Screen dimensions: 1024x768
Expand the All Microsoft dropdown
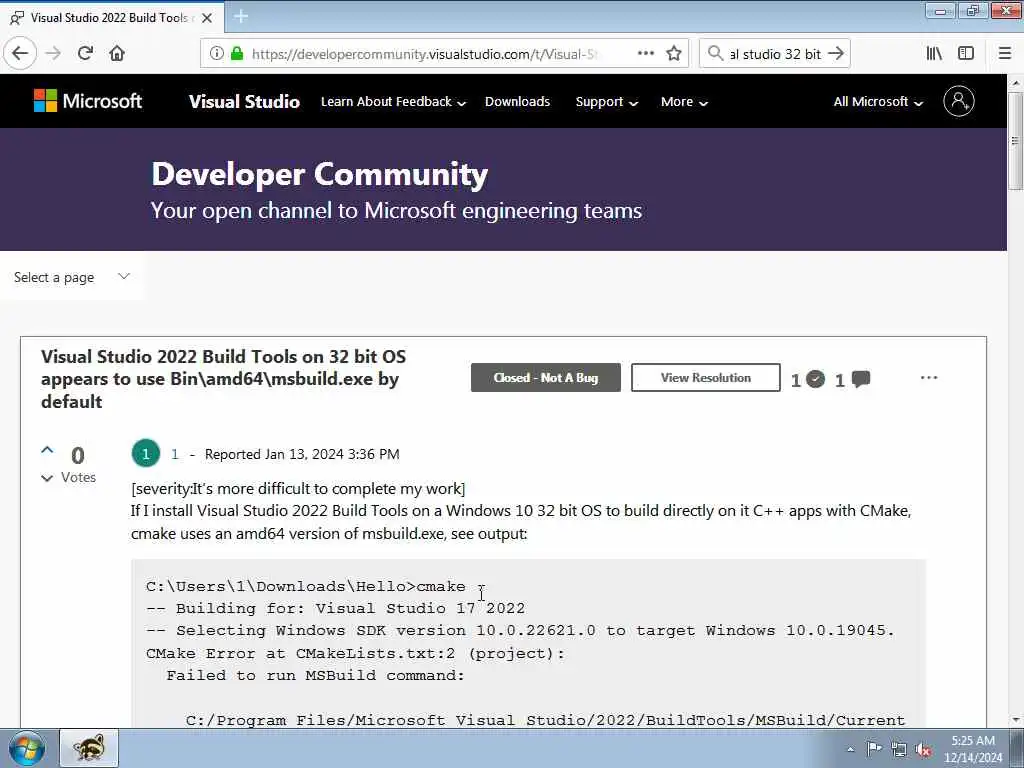click(x=878, y=102)
